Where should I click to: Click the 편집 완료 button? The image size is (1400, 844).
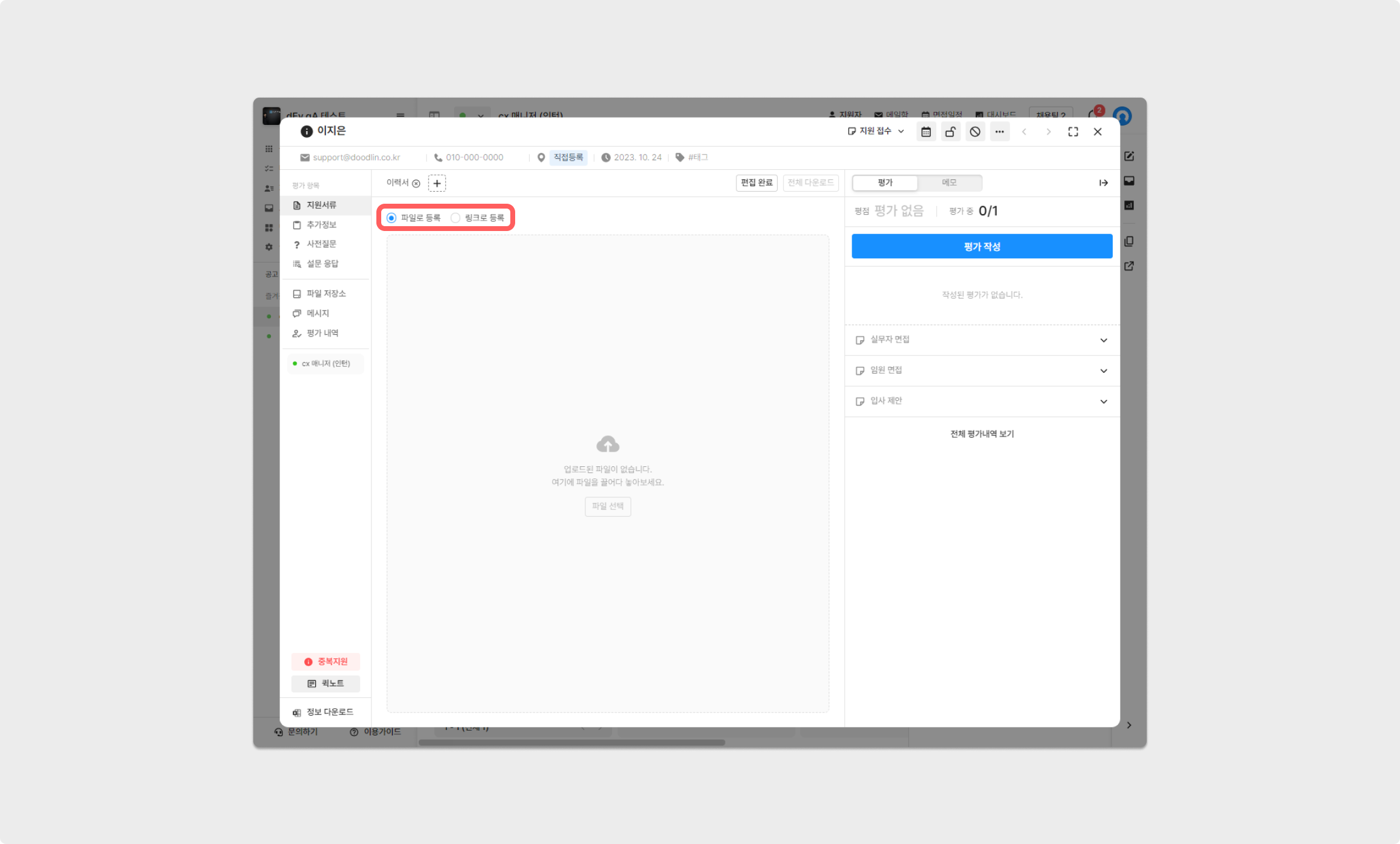756,183
